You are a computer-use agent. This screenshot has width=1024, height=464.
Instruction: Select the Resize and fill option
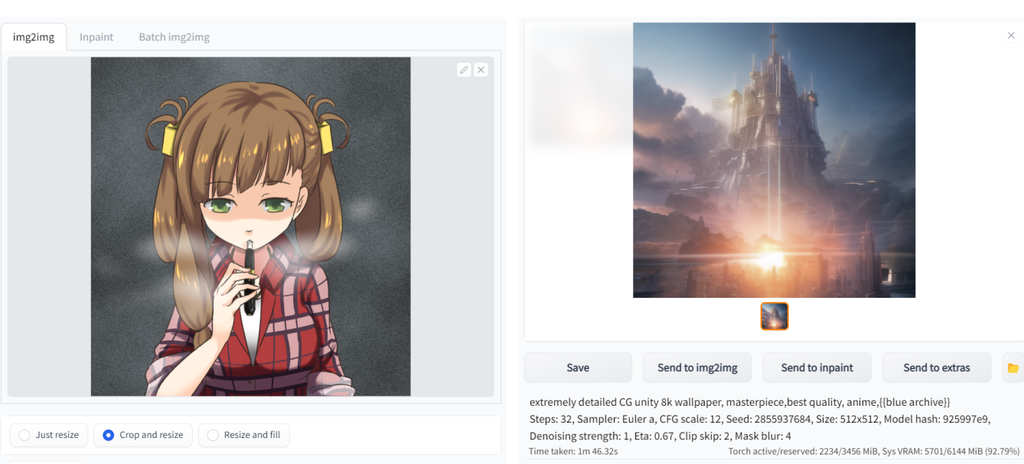tap(244, 435)
